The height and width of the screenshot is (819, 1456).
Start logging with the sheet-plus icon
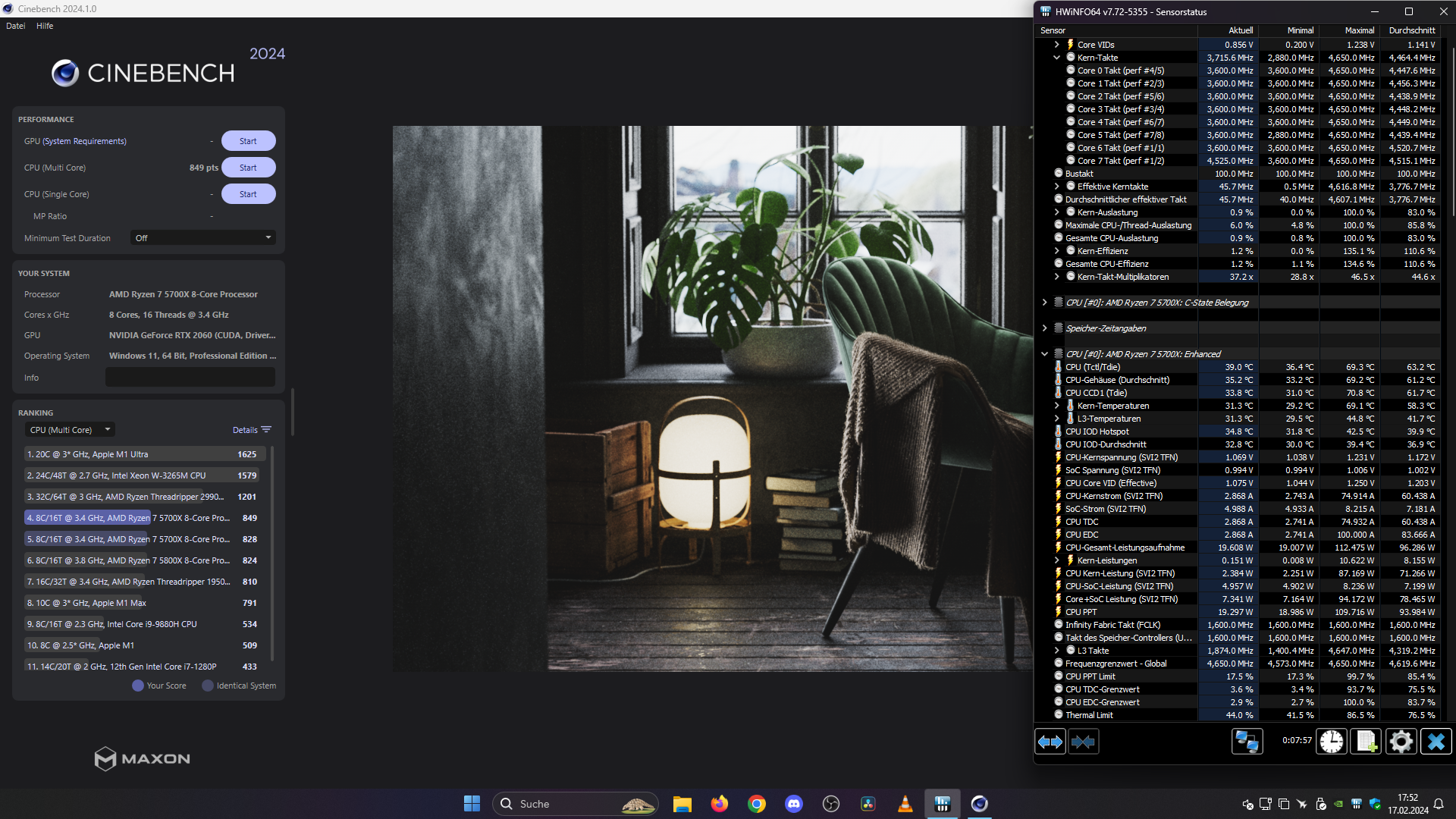[x=1366, y=742]
